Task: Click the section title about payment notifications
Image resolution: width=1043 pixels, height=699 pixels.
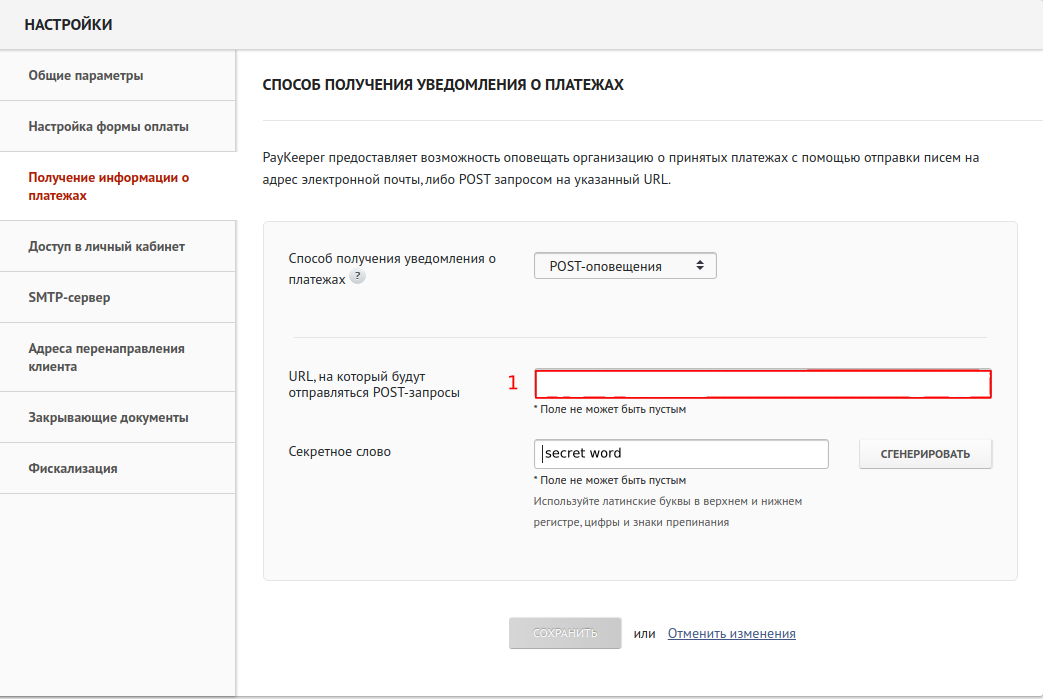Action: (443, 86)
